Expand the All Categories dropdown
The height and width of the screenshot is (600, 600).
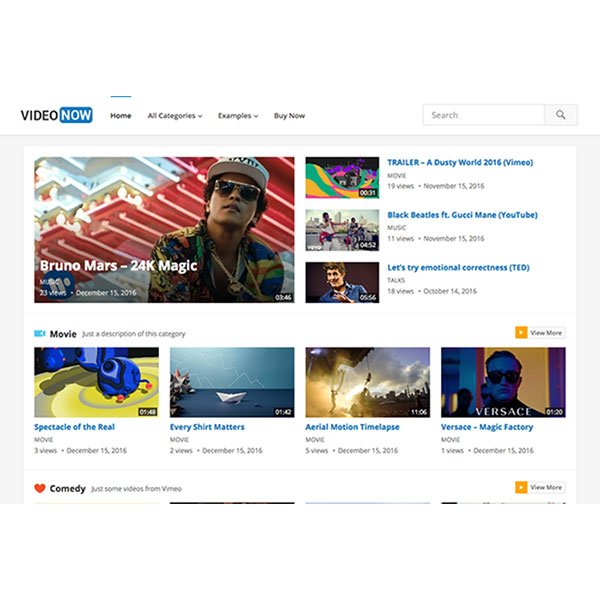point(175,116)
